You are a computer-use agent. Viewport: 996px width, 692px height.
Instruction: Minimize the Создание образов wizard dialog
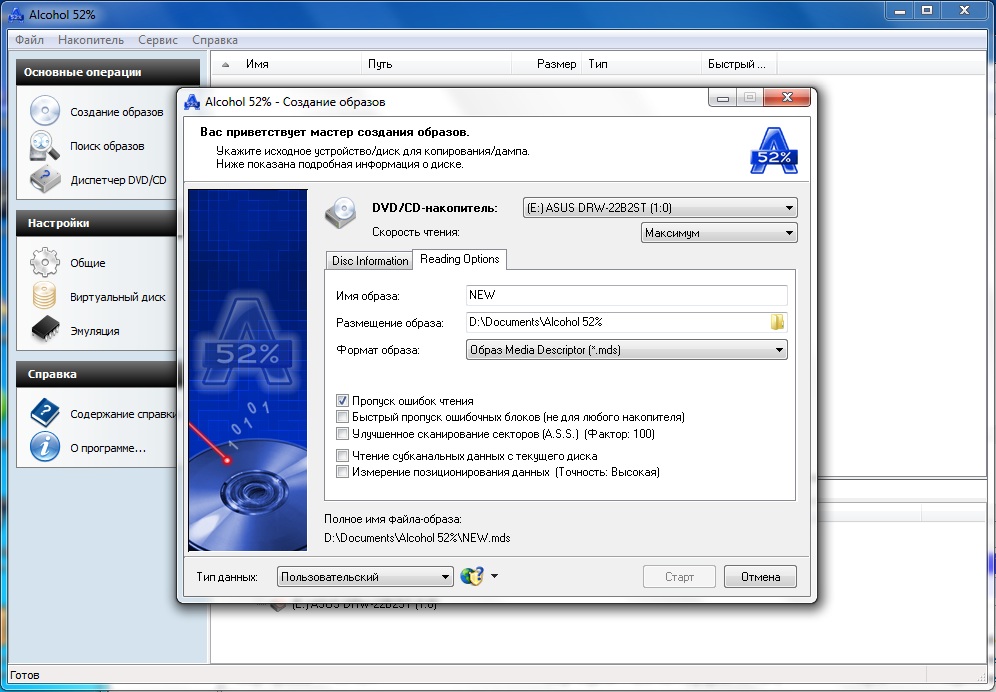click(x=722, y=97)
